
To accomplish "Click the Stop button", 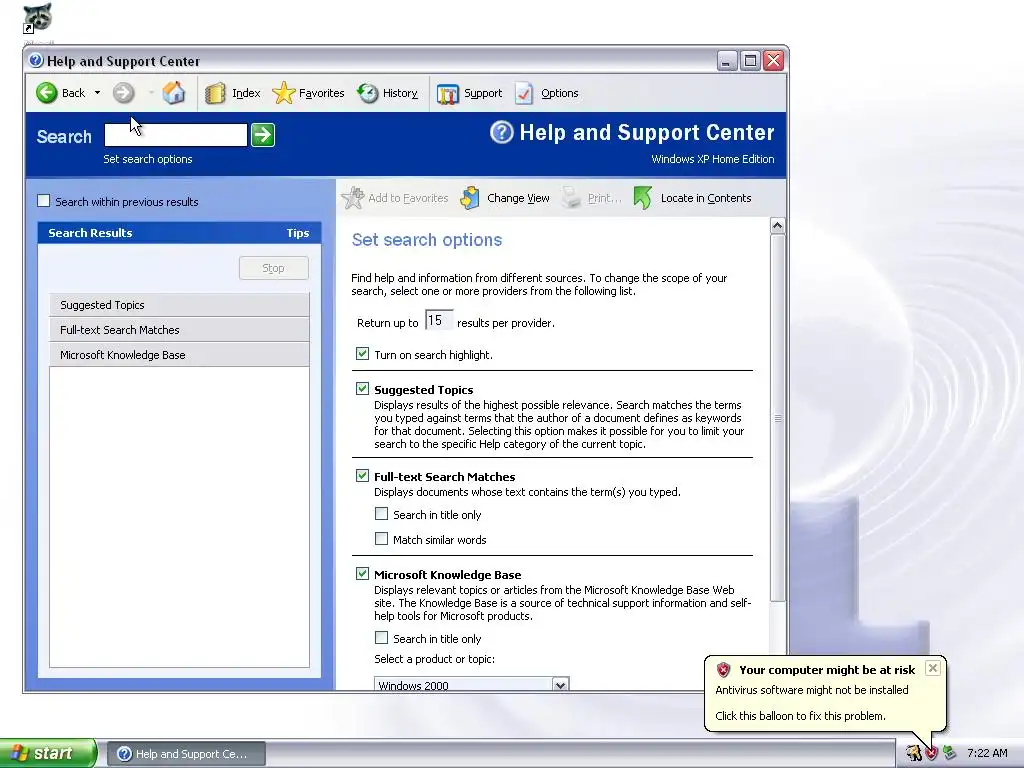I will tap(274, 268).
